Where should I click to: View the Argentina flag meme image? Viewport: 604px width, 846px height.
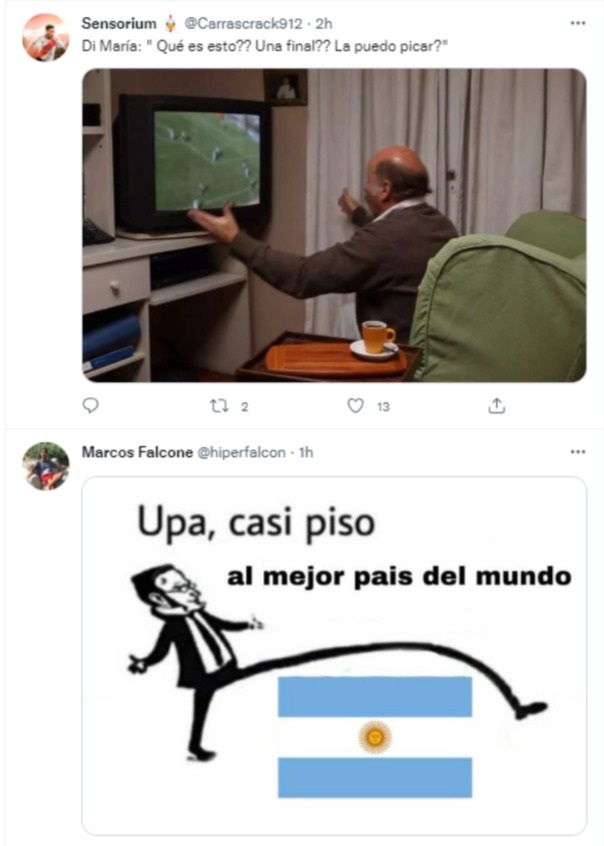(334, 656)
